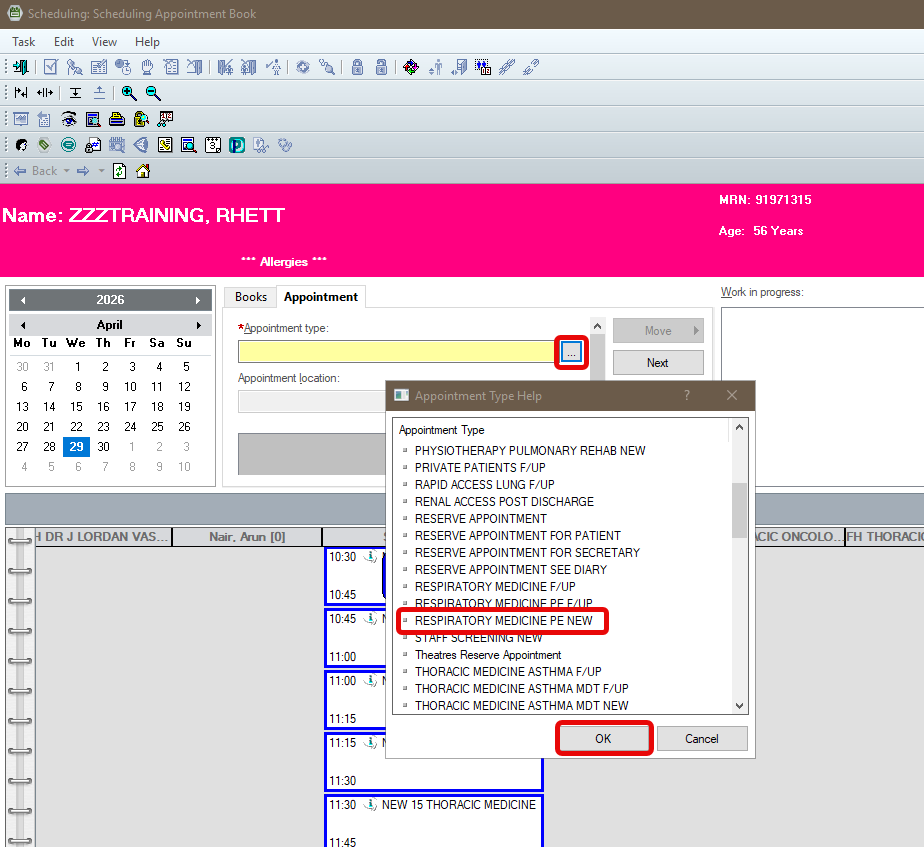The width and height of the screenshot is (924, 847).
Task: Click the blue P icon in toolbar
Action: click(237, 145)
